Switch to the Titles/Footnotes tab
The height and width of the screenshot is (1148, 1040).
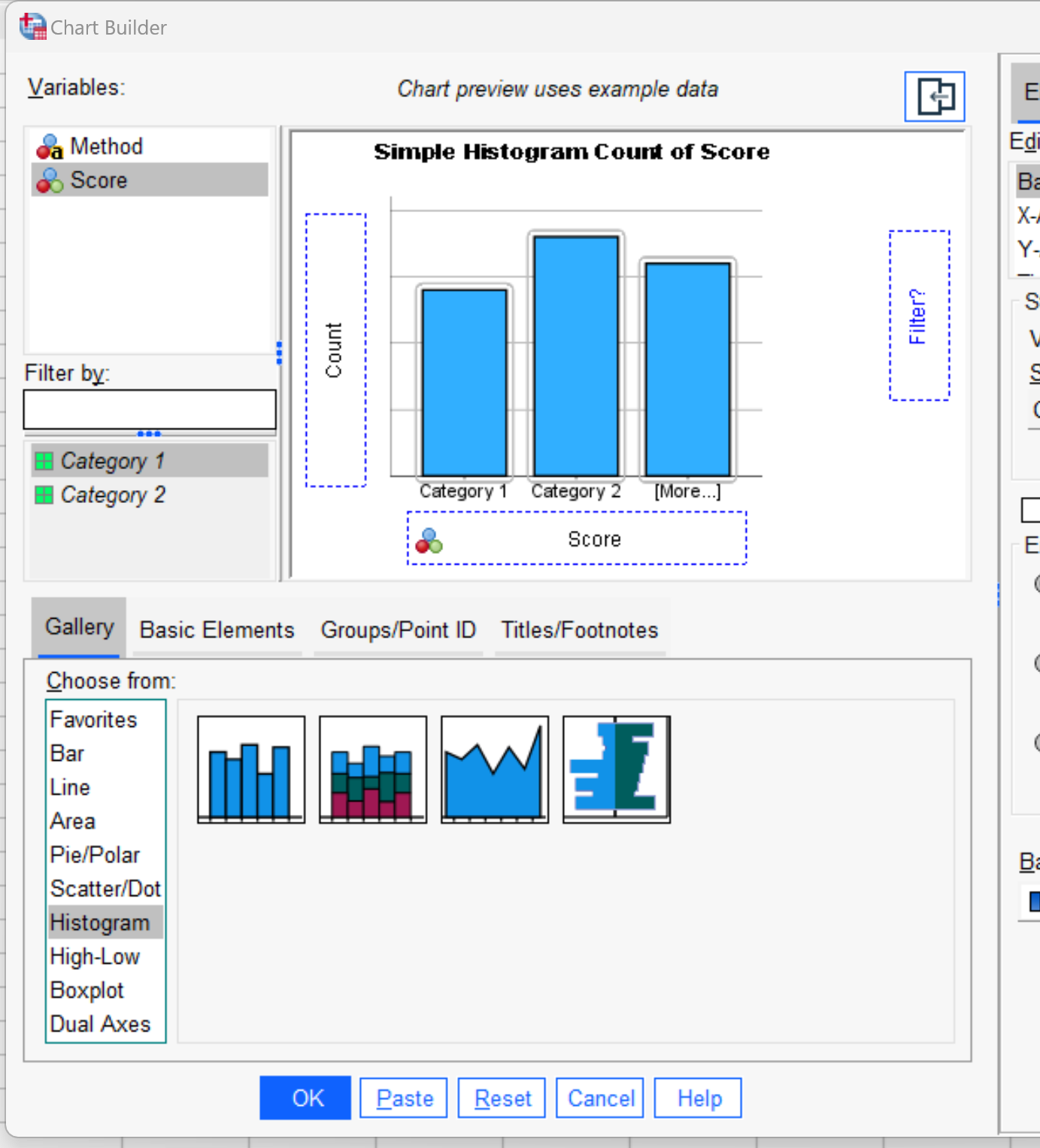[579, 630]
